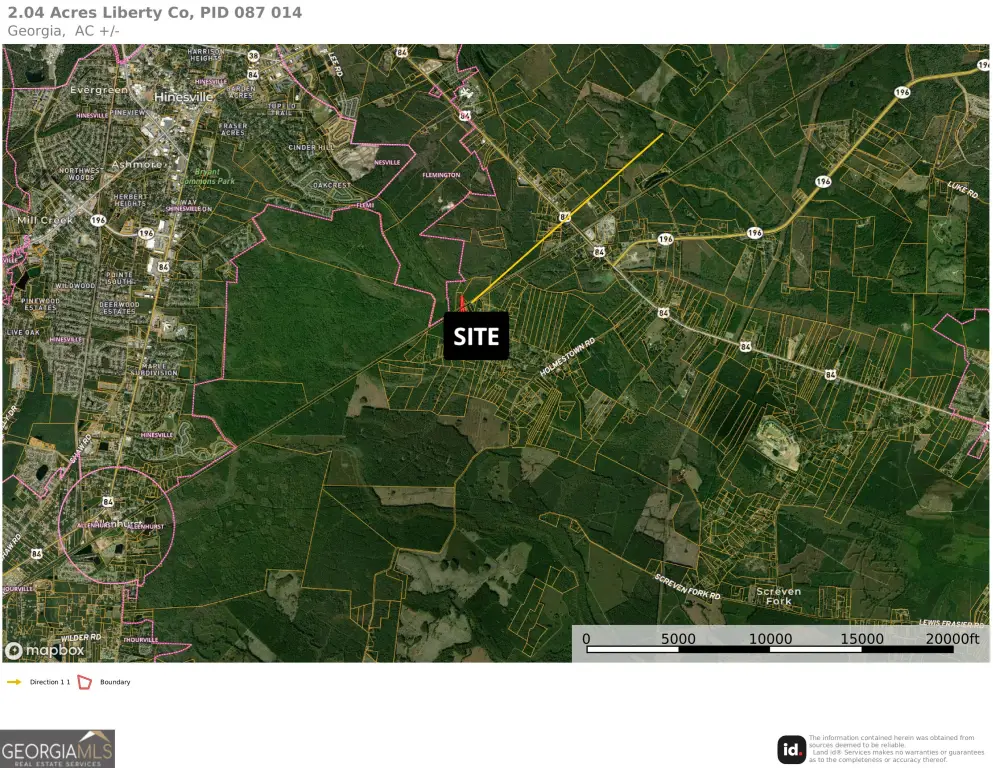Click the red site boundary marker on map

click(x=462, y=303)
